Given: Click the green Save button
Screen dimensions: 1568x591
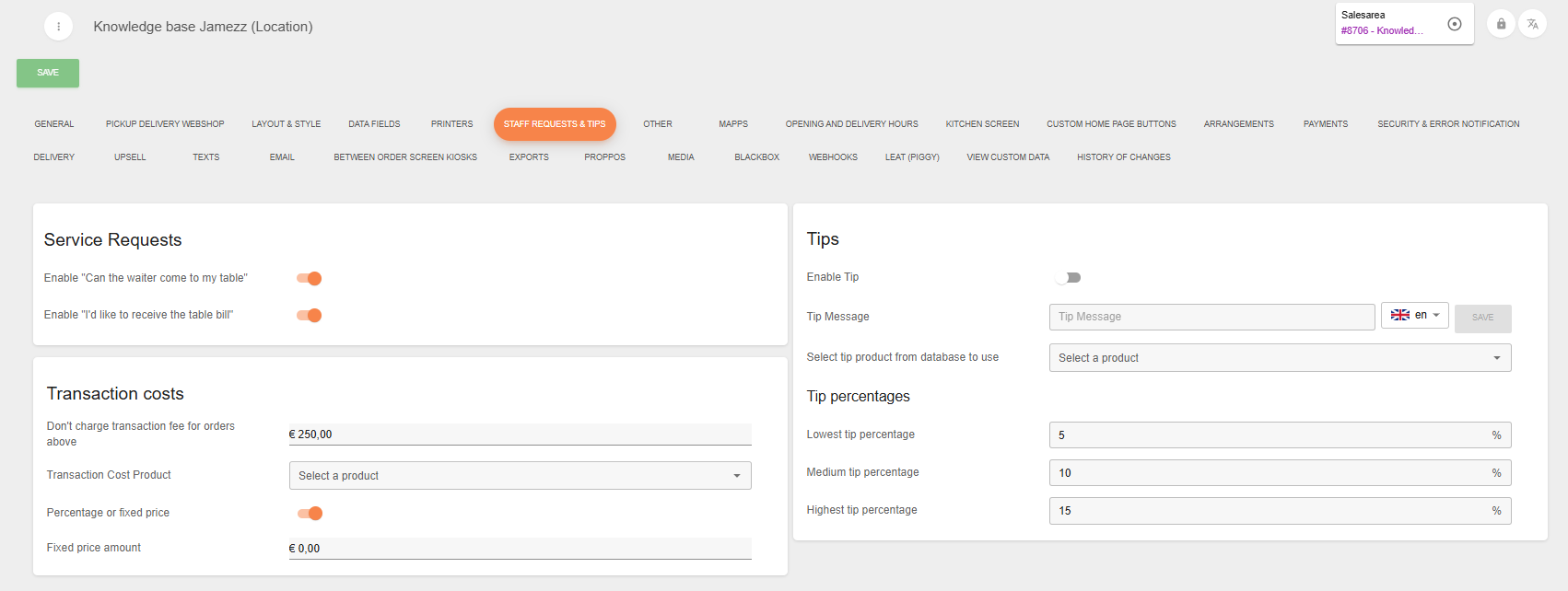Looking at the screenshot, I should 48,73.
